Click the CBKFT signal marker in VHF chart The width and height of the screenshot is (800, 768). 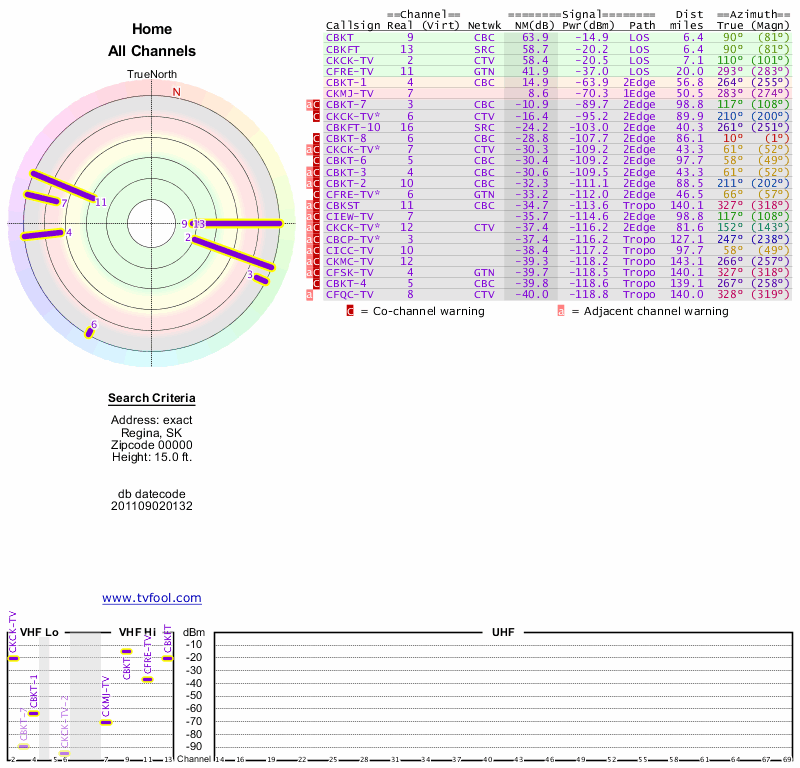click(168, 657)
